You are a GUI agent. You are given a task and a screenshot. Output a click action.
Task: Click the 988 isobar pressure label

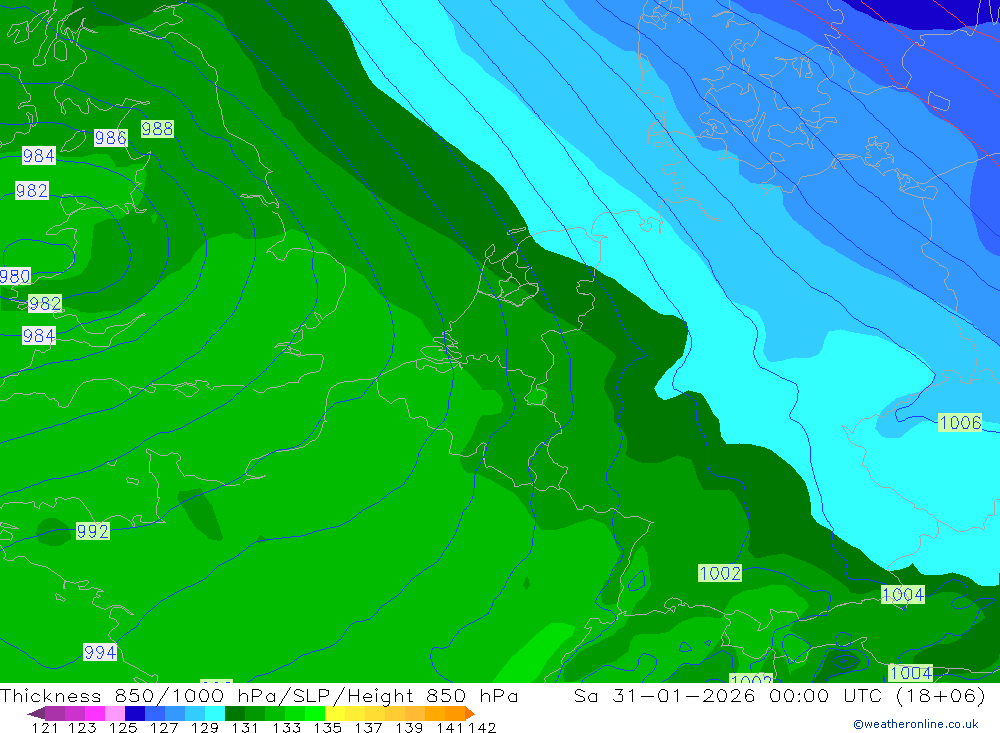(157, 129)
